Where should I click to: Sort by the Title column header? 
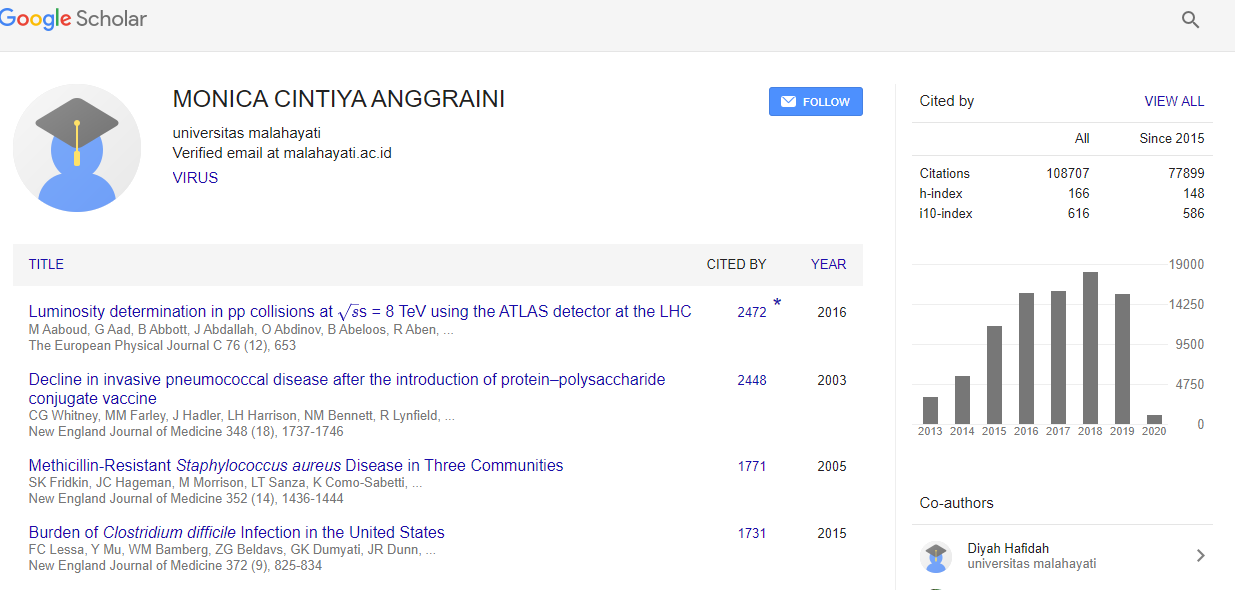coord(46,265)
